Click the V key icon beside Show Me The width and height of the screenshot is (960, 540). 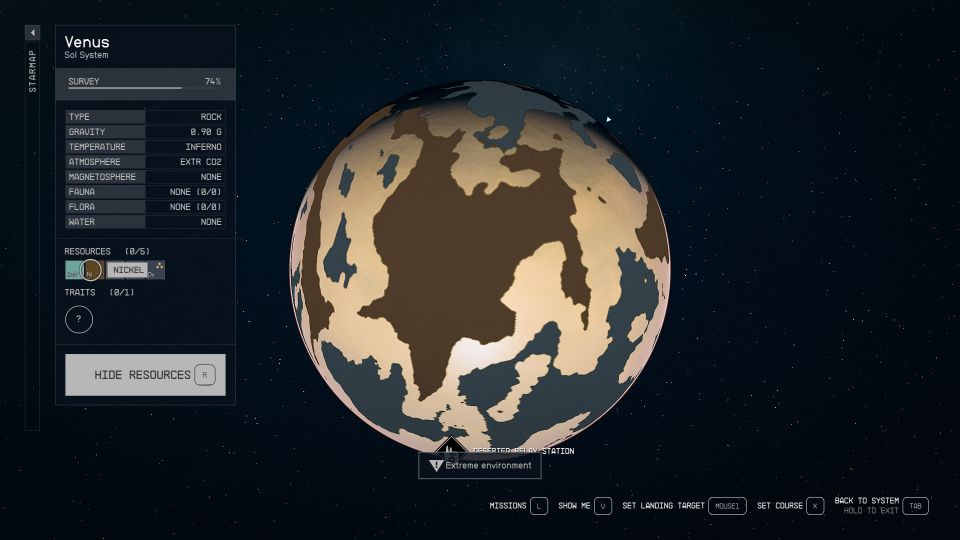click(x=603, y=506)
